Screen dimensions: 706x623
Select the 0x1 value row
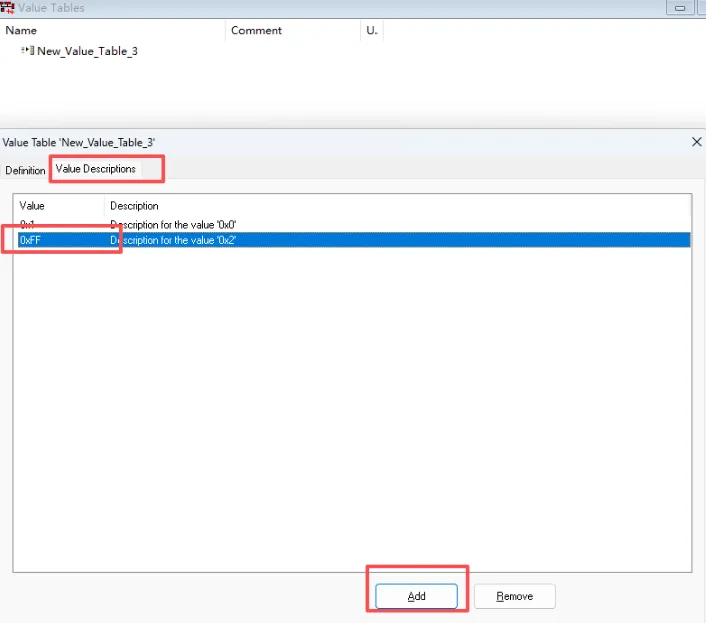(28, 225)
